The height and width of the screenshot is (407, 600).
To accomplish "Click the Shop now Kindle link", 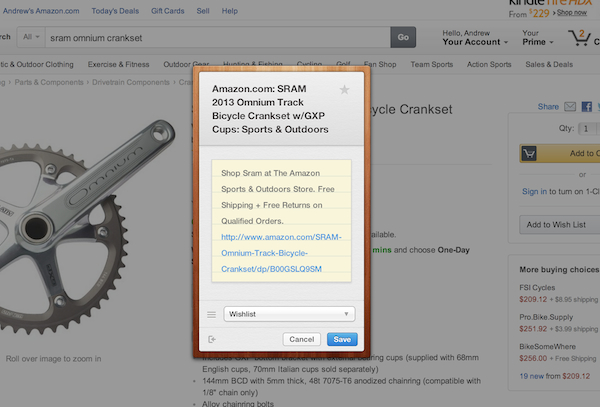I will 572,13.
